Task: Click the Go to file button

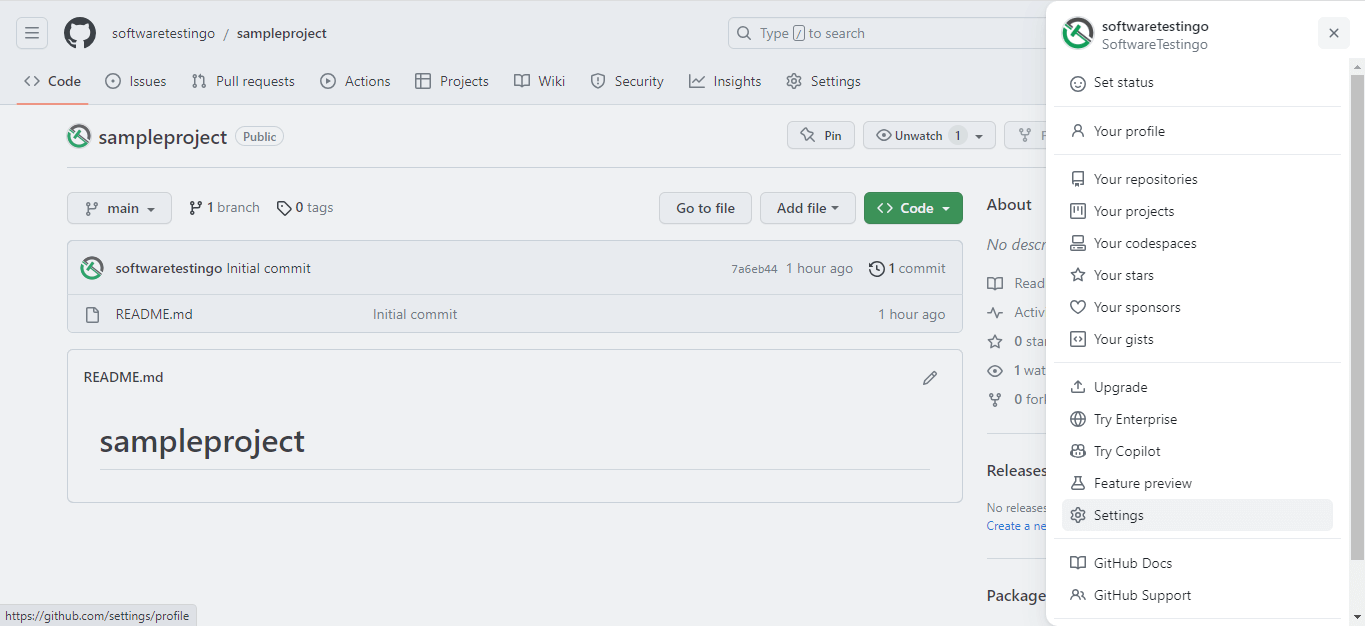Action: [x=705, y=208]
